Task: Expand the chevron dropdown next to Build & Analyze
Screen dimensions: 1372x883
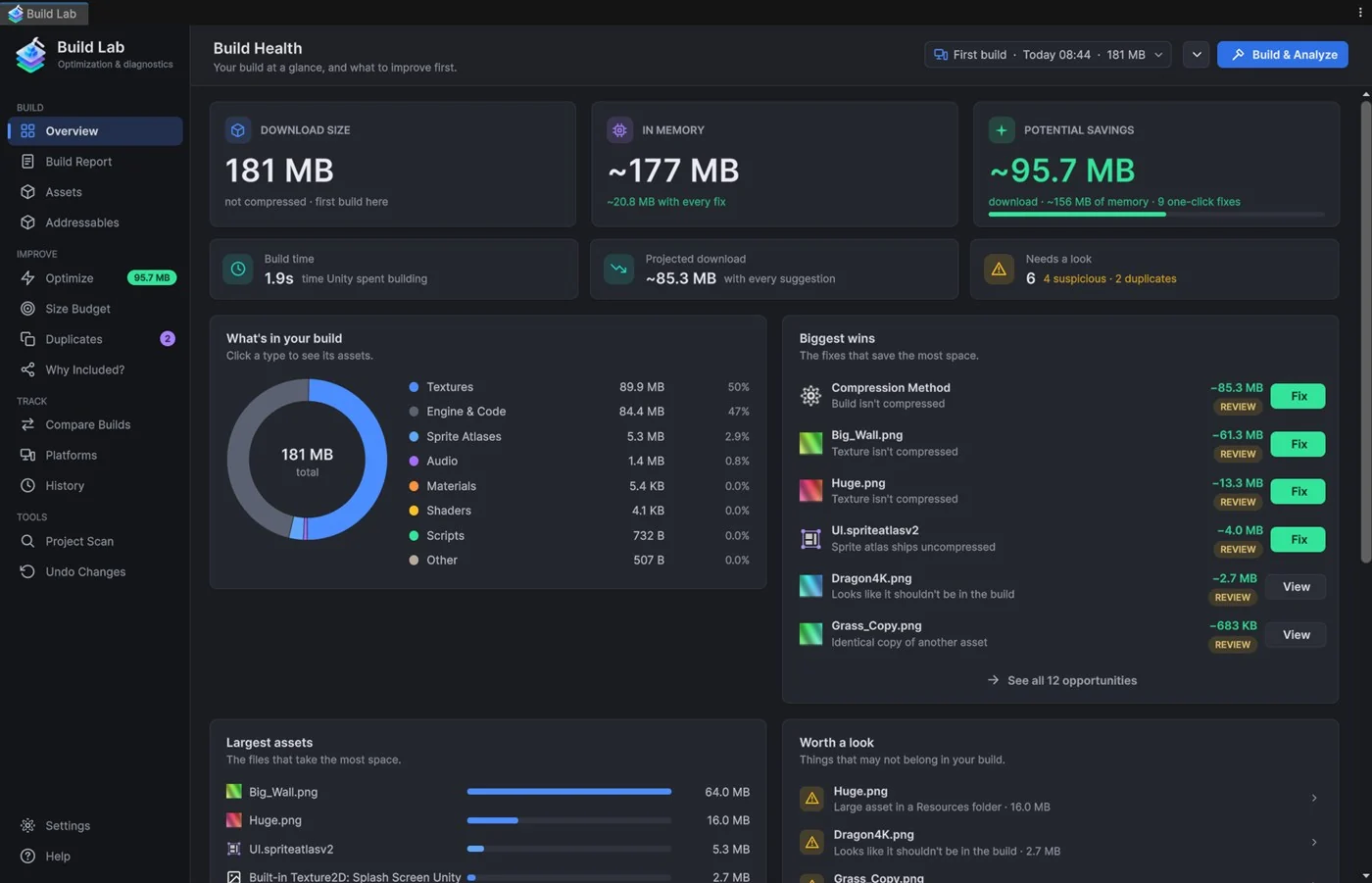Action: coord(1196,55)
